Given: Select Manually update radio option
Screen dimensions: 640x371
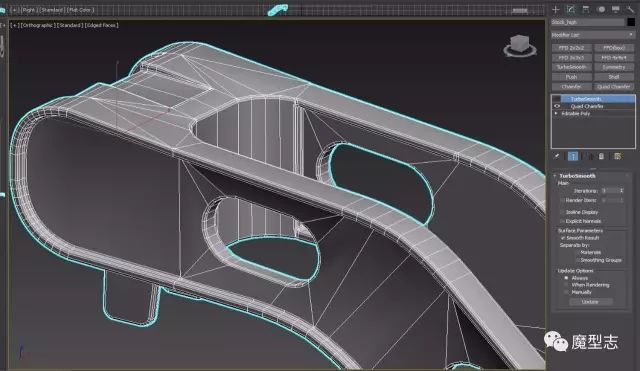Looking at the screenshot, I should pyautogui.click(x=566, y=292).
